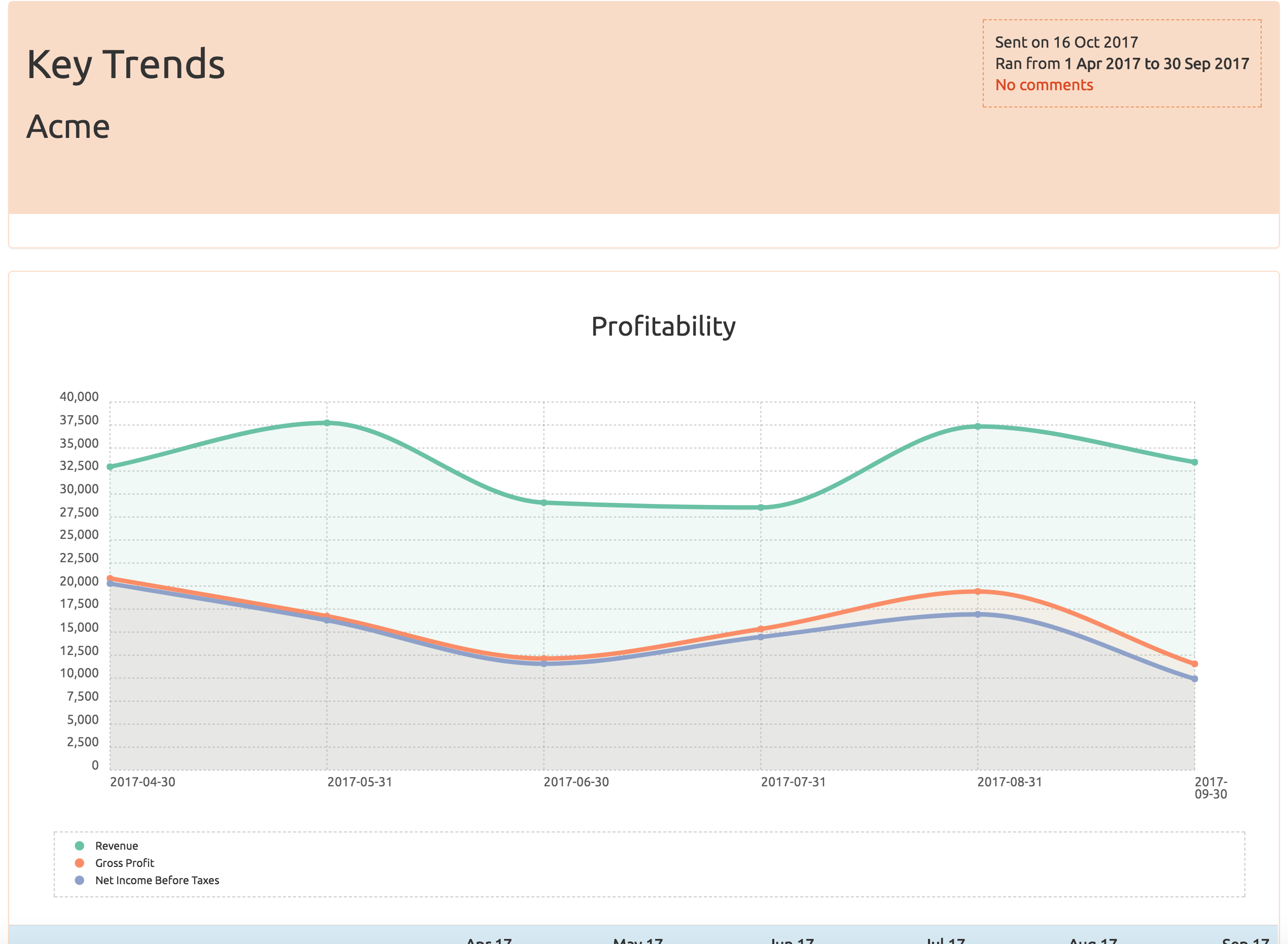Click Net Income point at 2017-08-31
This screenshot has width=1288, height=944.
click(x=977, y=614)
